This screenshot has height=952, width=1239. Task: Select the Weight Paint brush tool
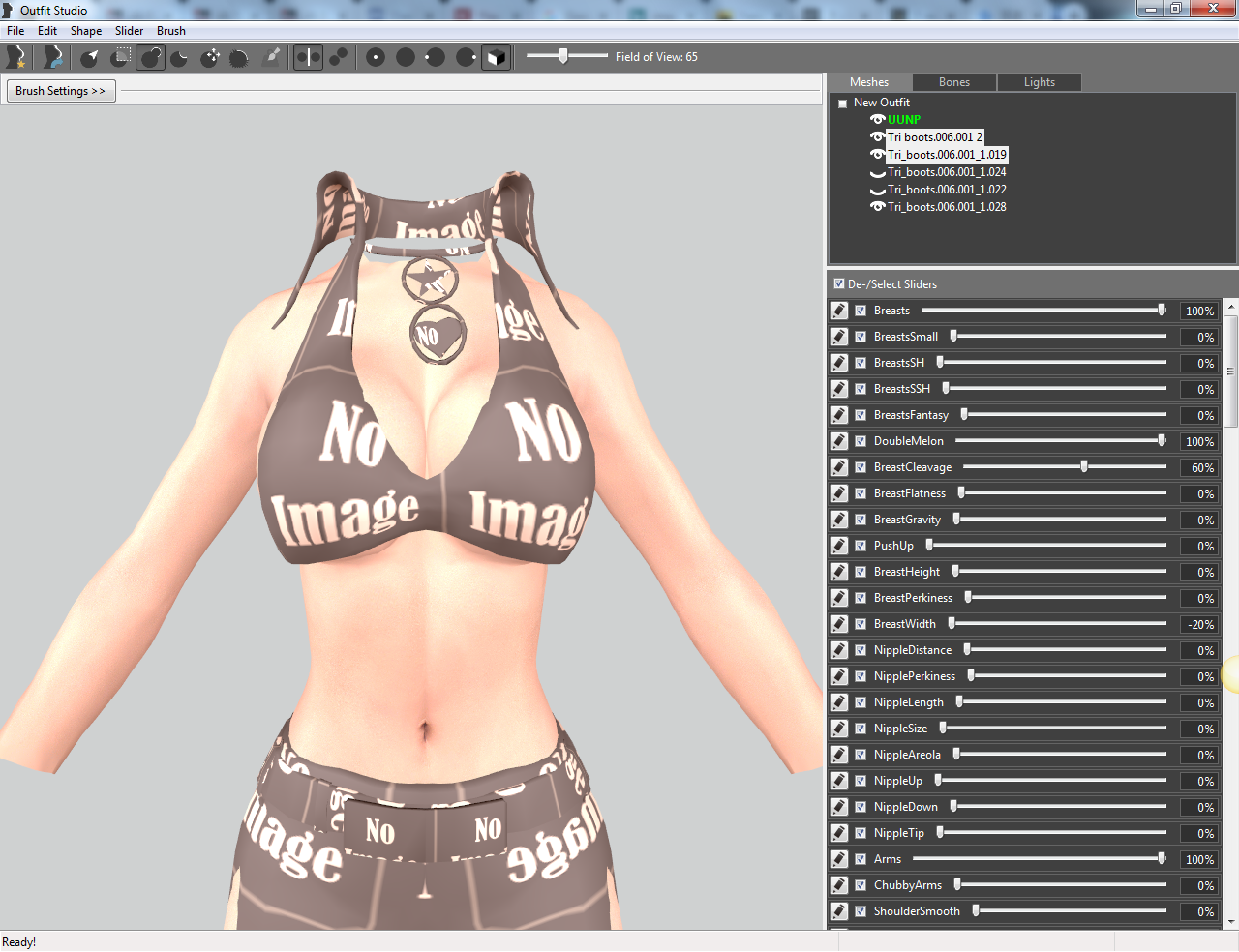[x=272, y=57]
